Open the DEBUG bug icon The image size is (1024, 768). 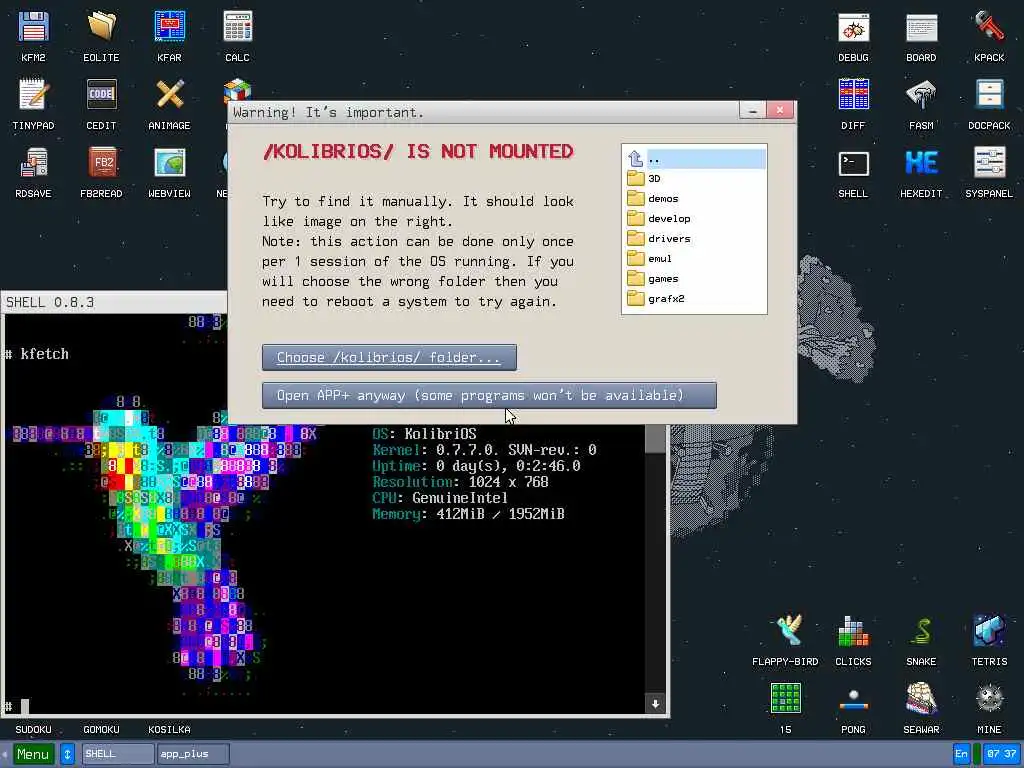[x=854, y=27]
